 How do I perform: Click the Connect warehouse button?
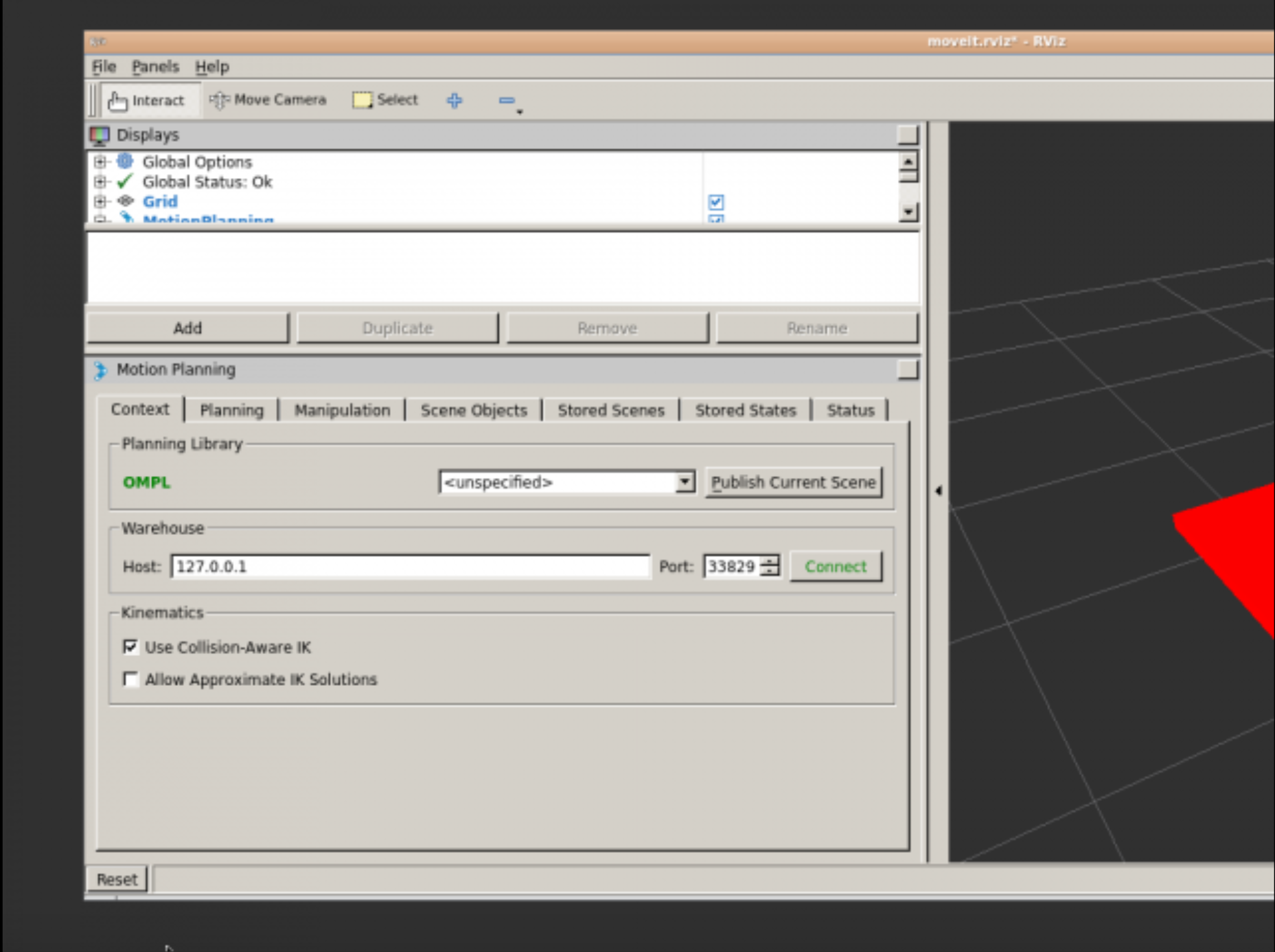tap(835, 567)
